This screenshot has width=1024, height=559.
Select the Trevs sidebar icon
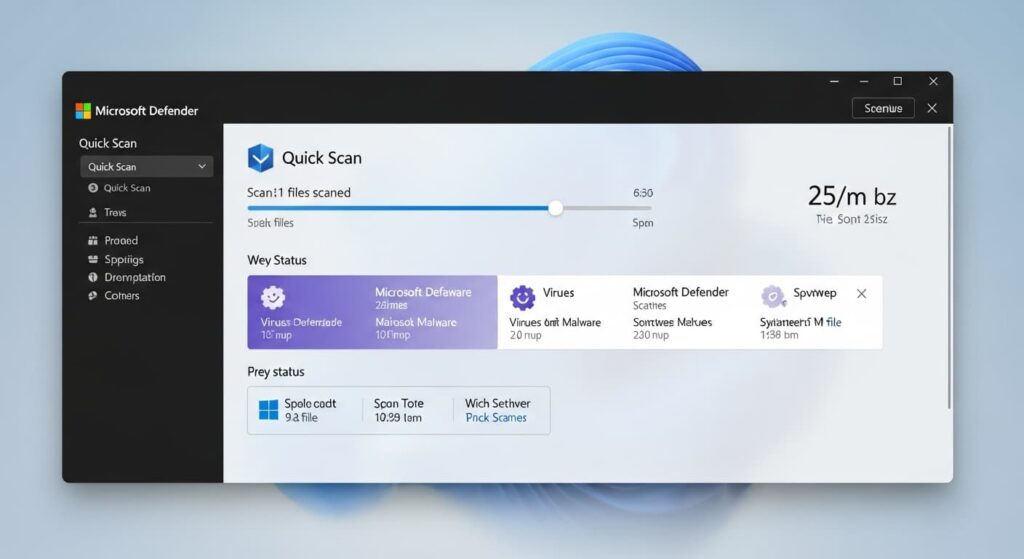tap(93, 212)
